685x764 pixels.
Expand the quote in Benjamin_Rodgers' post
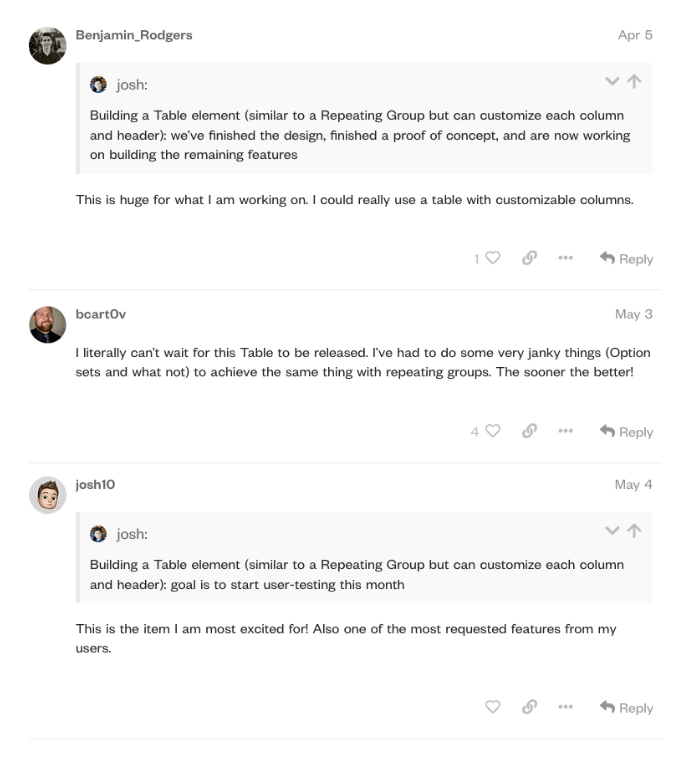point(612,82)
